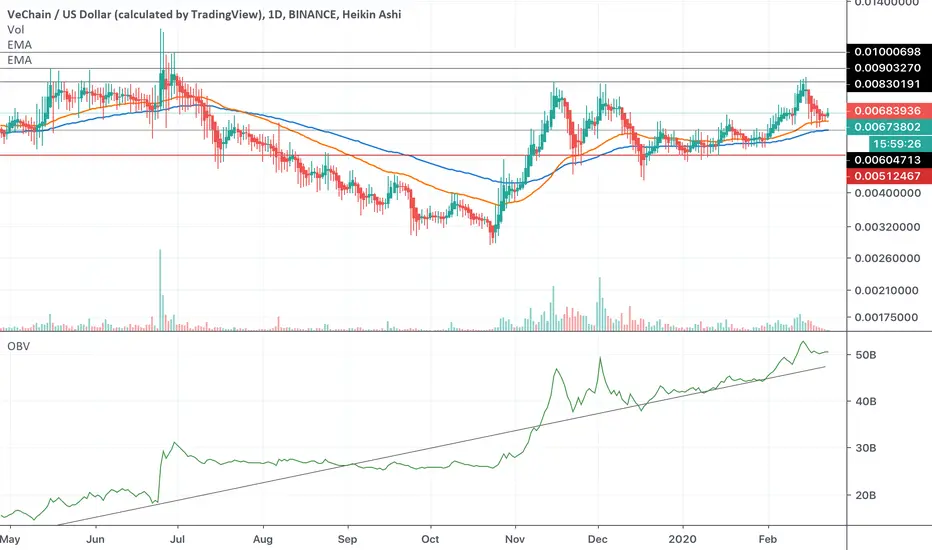Click the red 0.00683936 current price label
The image size is (932, 550).
(888, 111)
